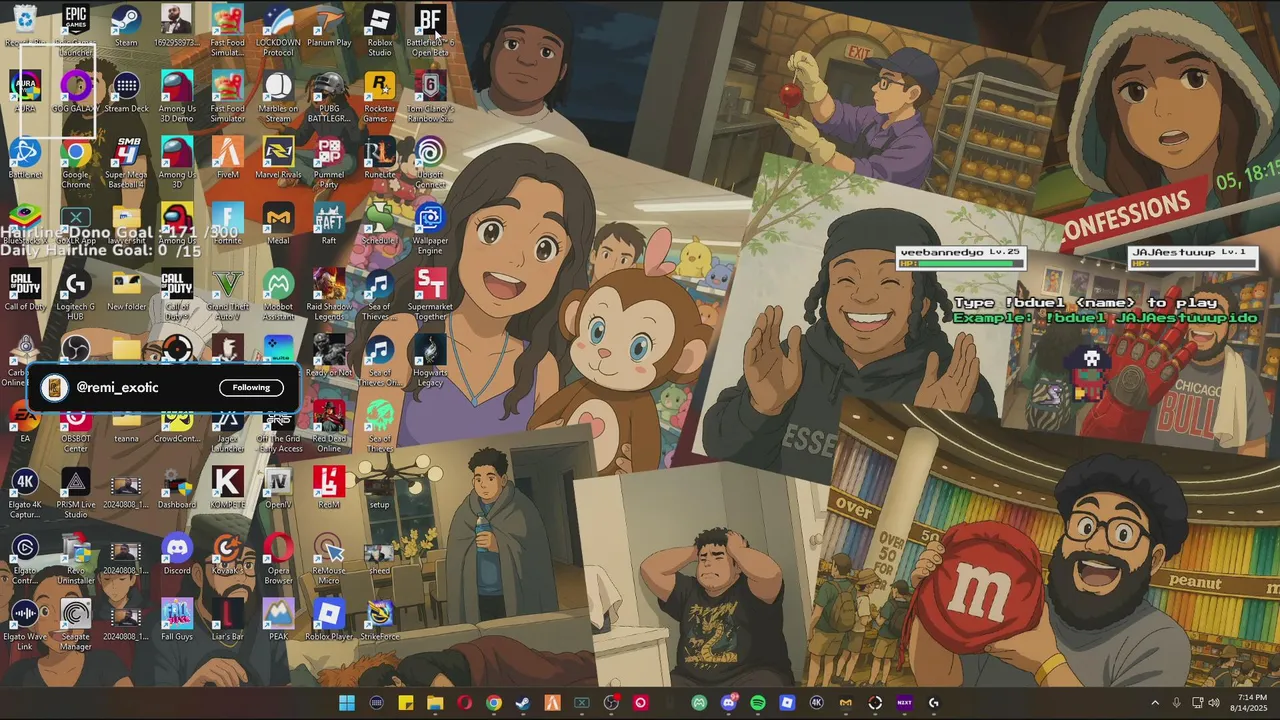Viewport: 1280px width, 720px height.
Task: Open Moobot Assistant desktop shortcut
Action: pos(278,293)
